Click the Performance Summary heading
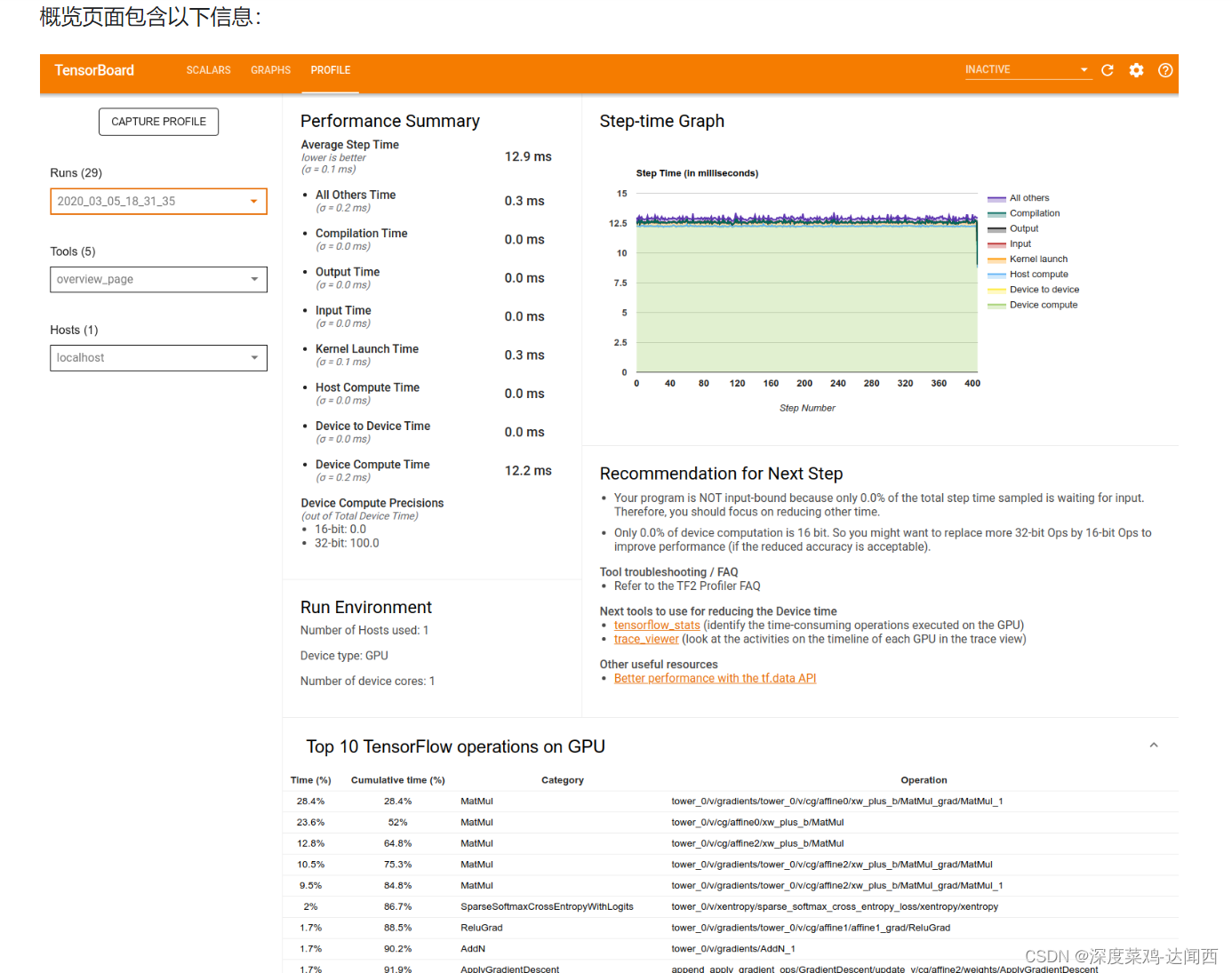The image size is (1232, 973). (390, 122)
